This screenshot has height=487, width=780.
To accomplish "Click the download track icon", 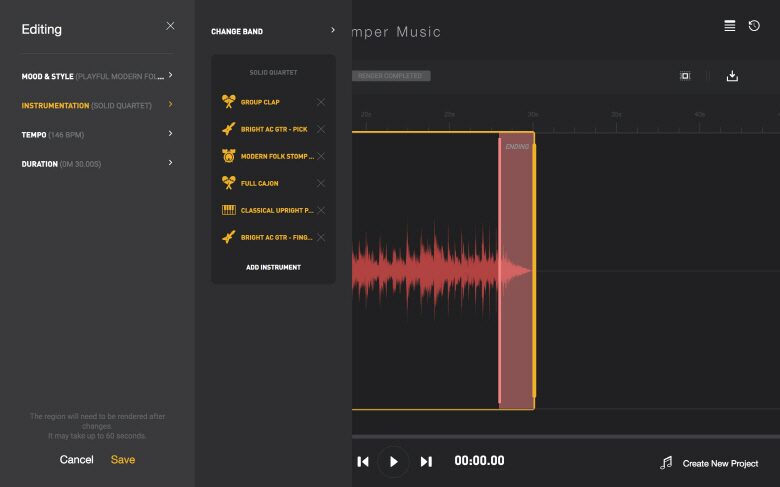I will [x=732, y=76].
